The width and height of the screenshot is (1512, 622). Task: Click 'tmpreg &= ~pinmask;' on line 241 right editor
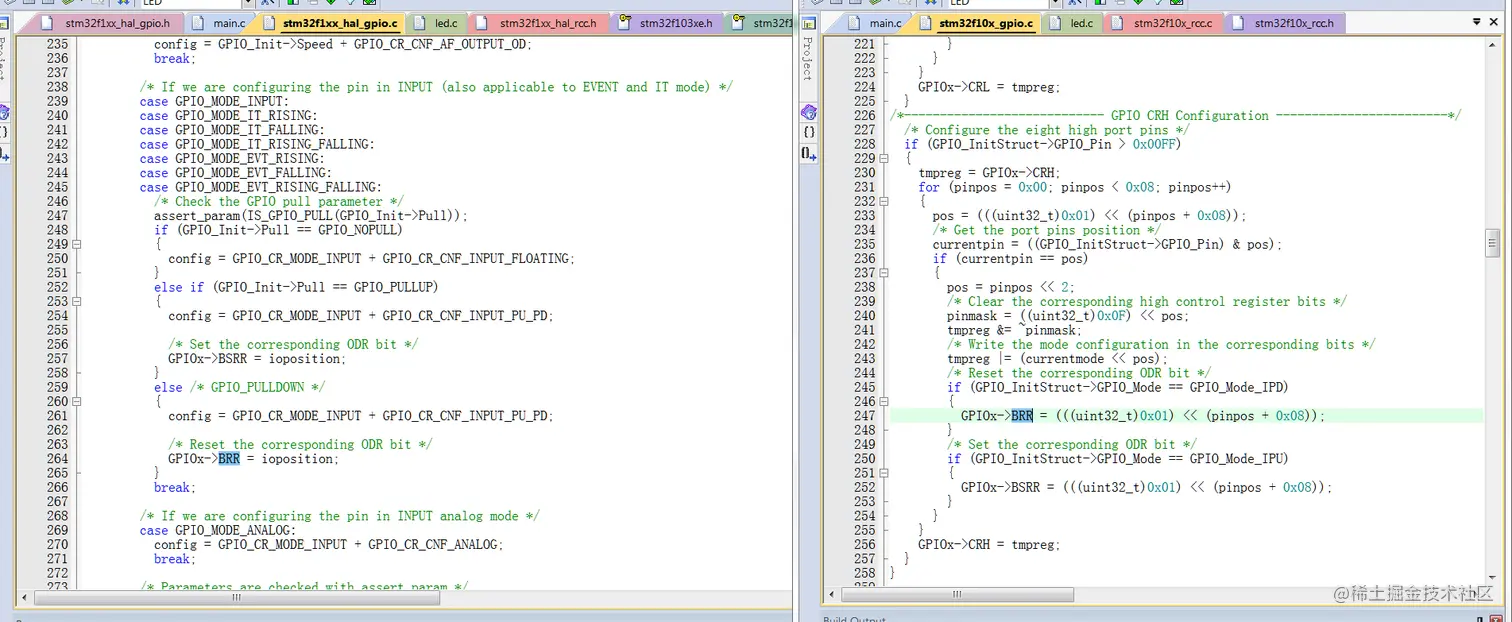point(1014,330)
